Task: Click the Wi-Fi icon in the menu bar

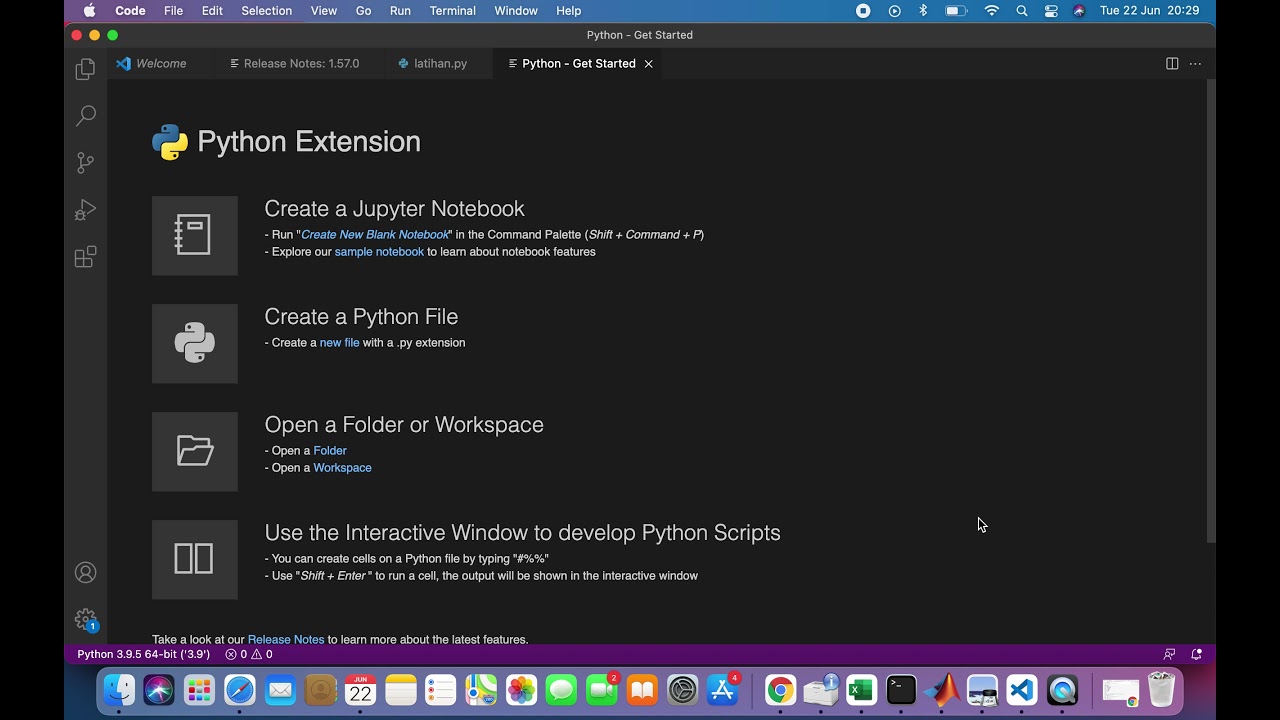Action: click(992, 11)
